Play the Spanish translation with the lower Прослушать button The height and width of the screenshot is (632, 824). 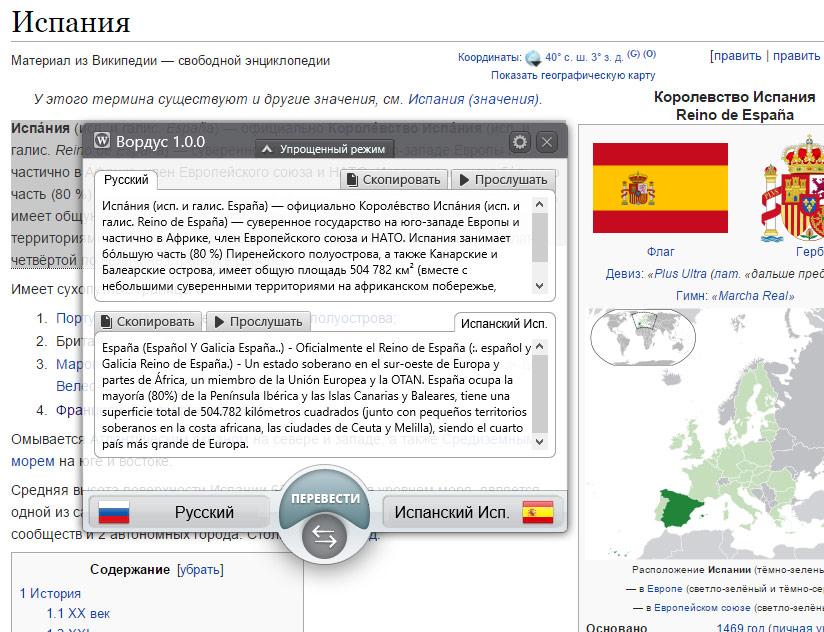coord(258,322)
